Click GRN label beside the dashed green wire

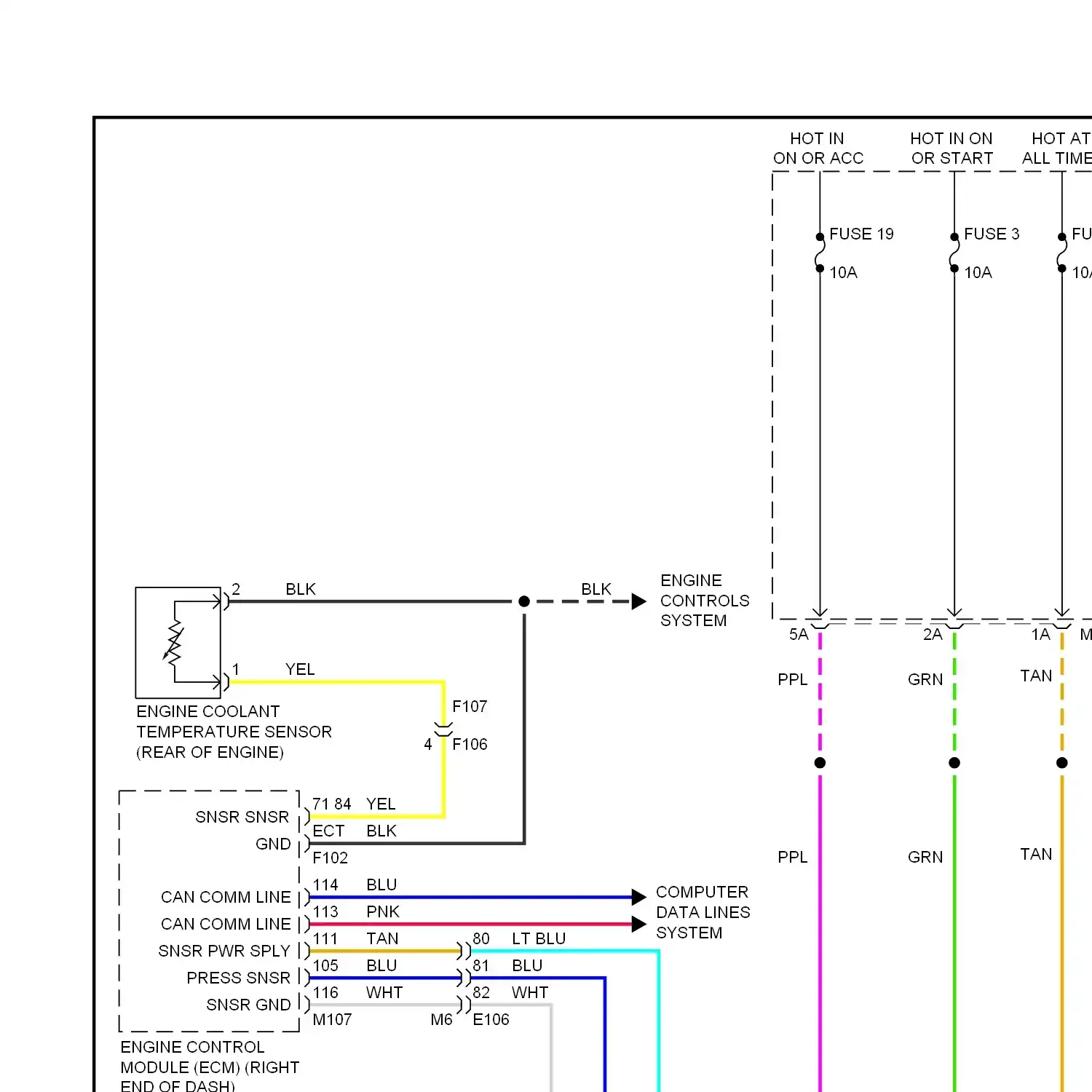(x=925, y=679)
